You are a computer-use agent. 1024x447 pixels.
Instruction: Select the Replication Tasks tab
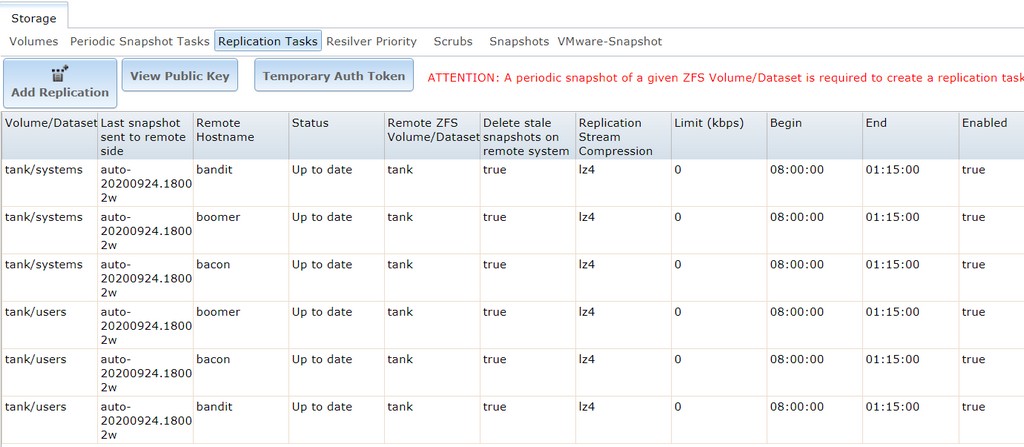(x=268, y=42)
